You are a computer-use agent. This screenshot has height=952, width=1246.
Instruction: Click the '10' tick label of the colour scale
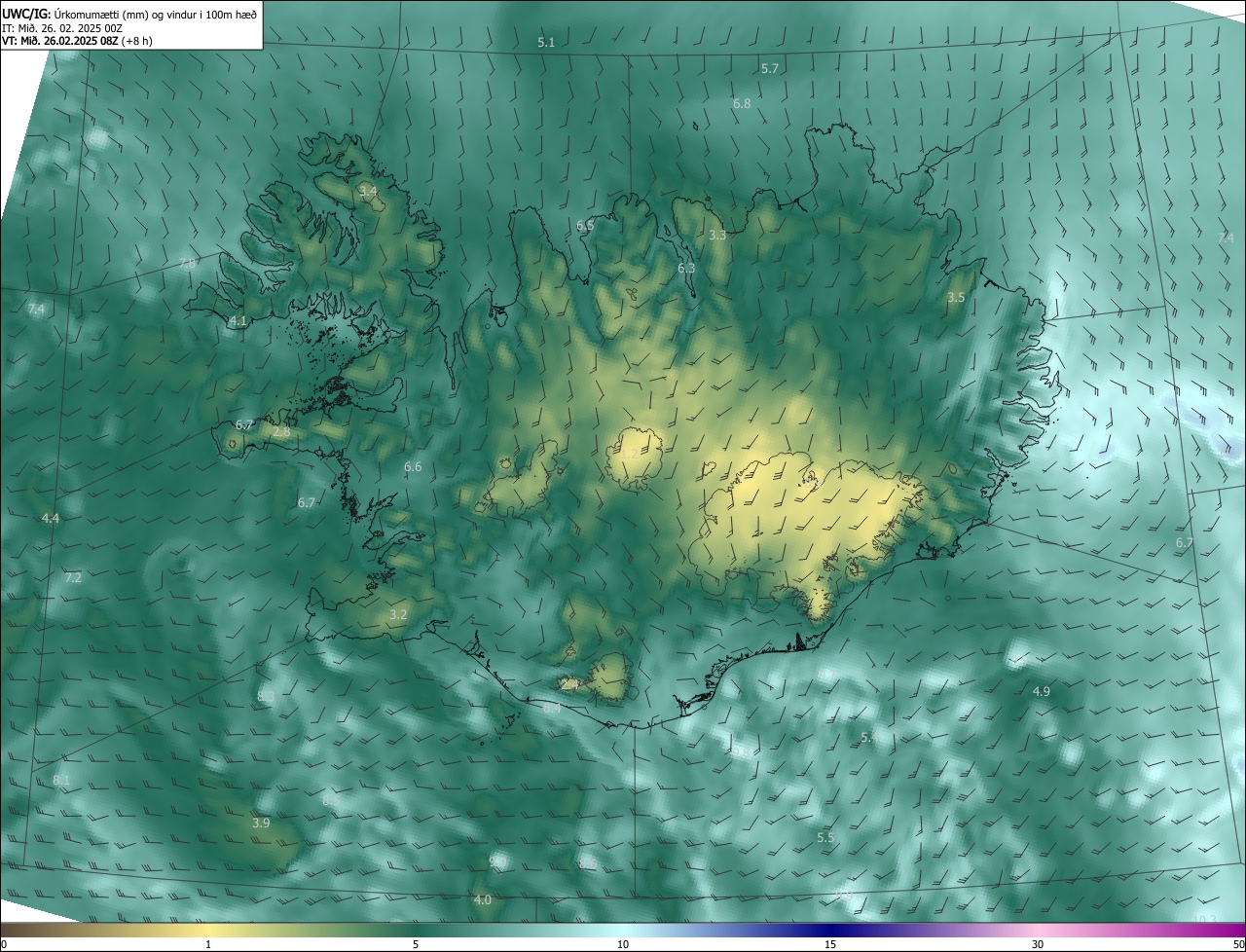click(623, 944)
